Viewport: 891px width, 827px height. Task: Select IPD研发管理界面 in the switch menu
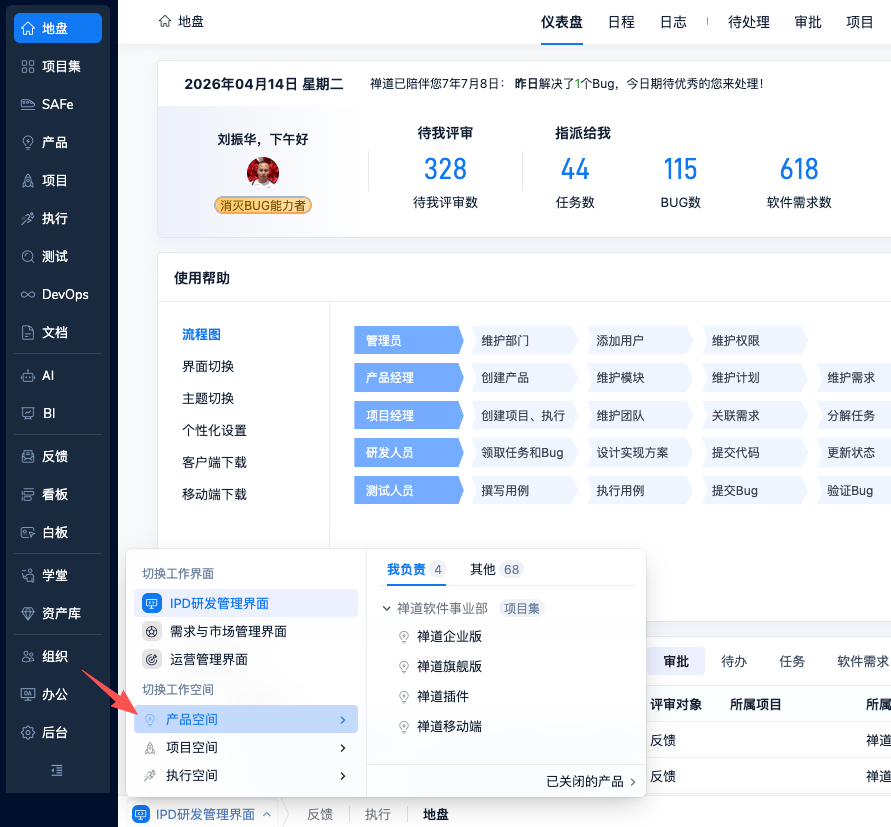click(x=246, y=603)
